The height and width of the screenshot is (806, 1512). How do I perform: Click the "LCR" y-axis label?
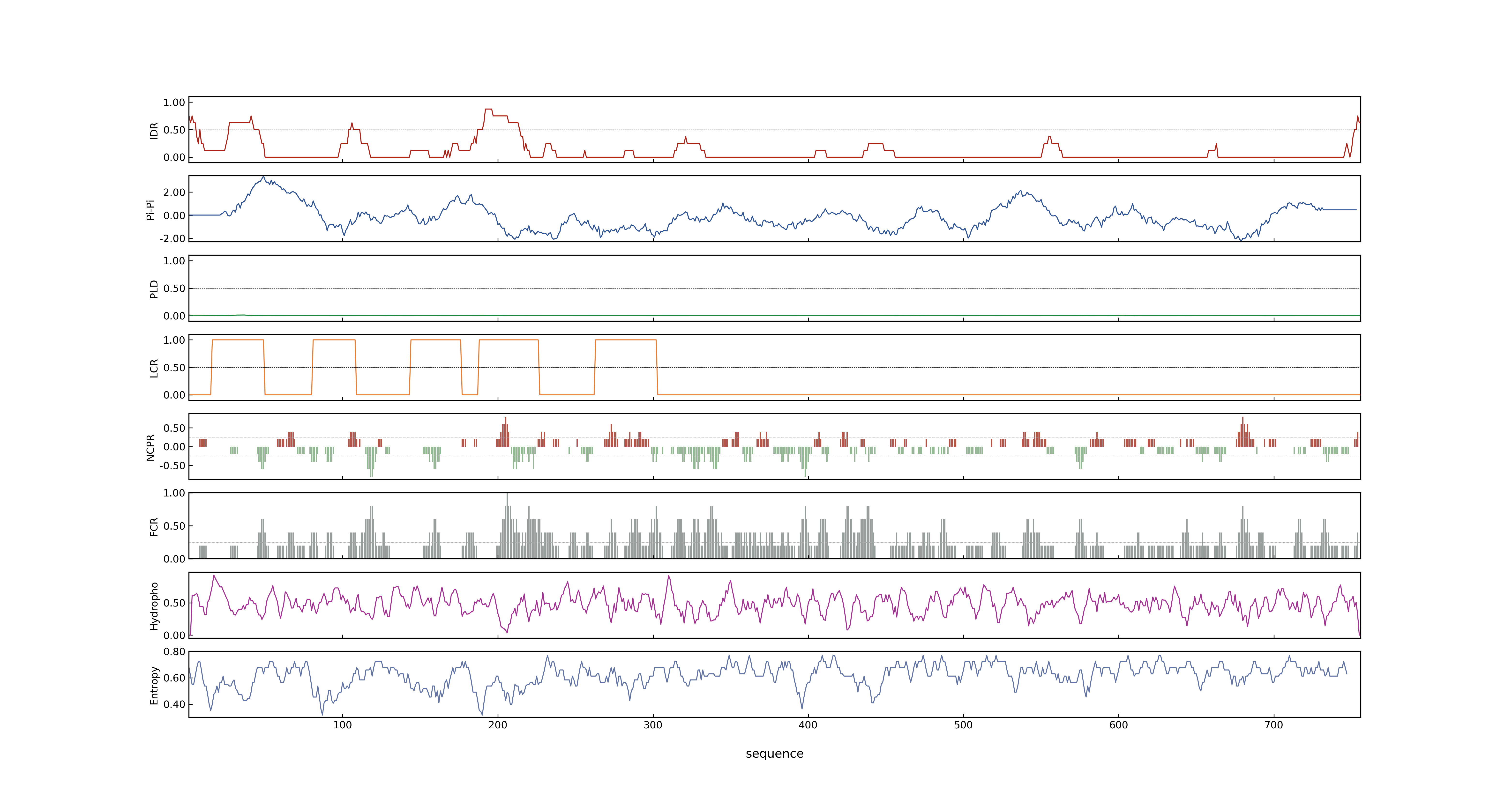154,368
